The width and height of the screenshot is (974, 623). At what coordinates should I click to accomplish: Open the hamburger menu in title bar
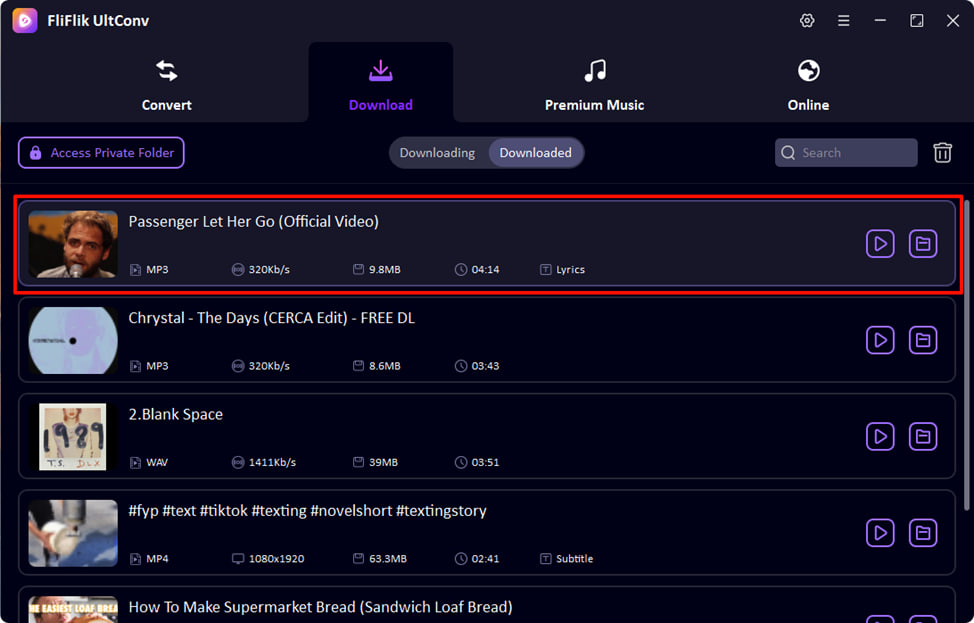(844, 21)
